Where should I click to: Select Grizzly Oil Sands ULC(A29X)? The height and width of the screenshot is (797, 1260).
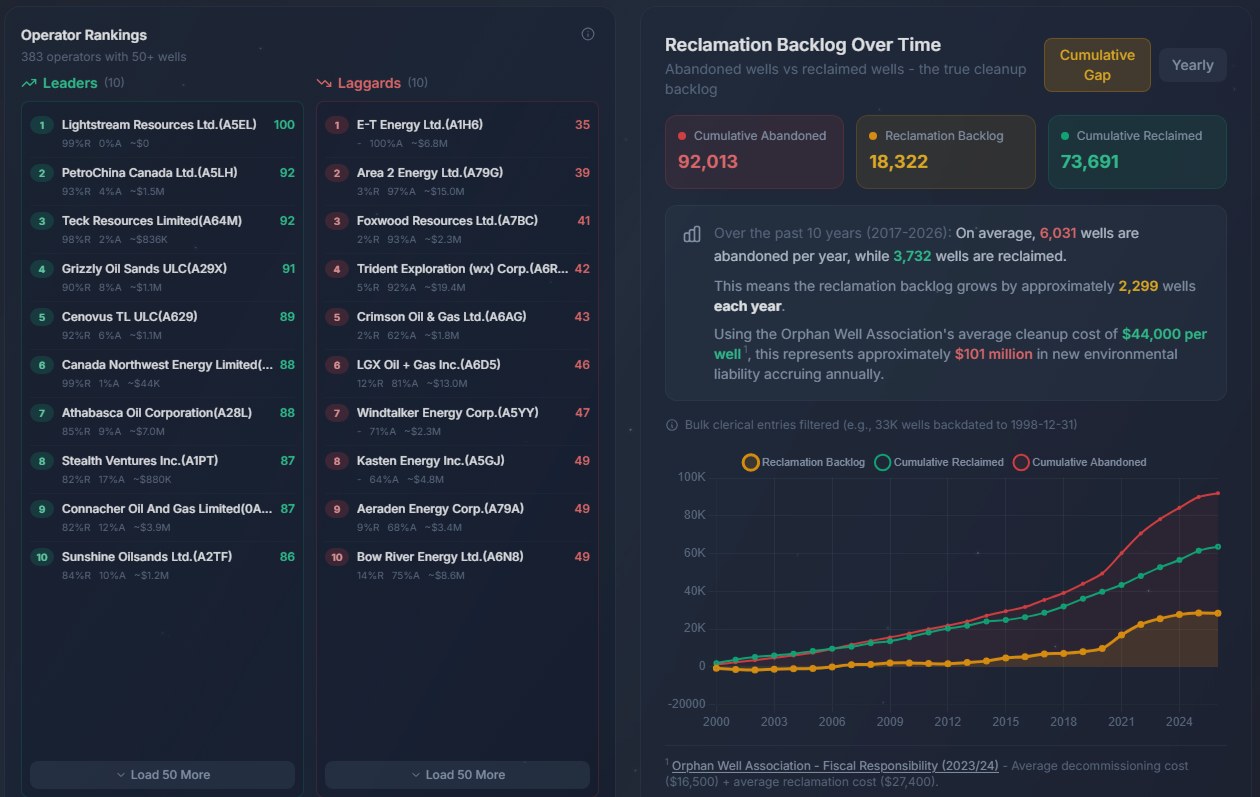[x=162, y=277]
